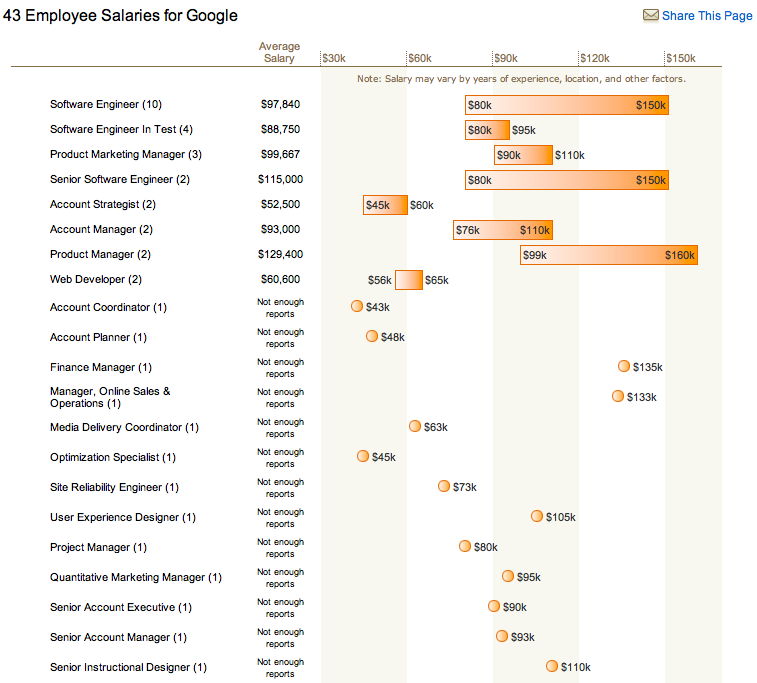The width and height of the screenshot is (757, 683).
Task: Click the Site Reliability Engineer $73k dot
Action: pyautogui.click(x=444, y=486)
